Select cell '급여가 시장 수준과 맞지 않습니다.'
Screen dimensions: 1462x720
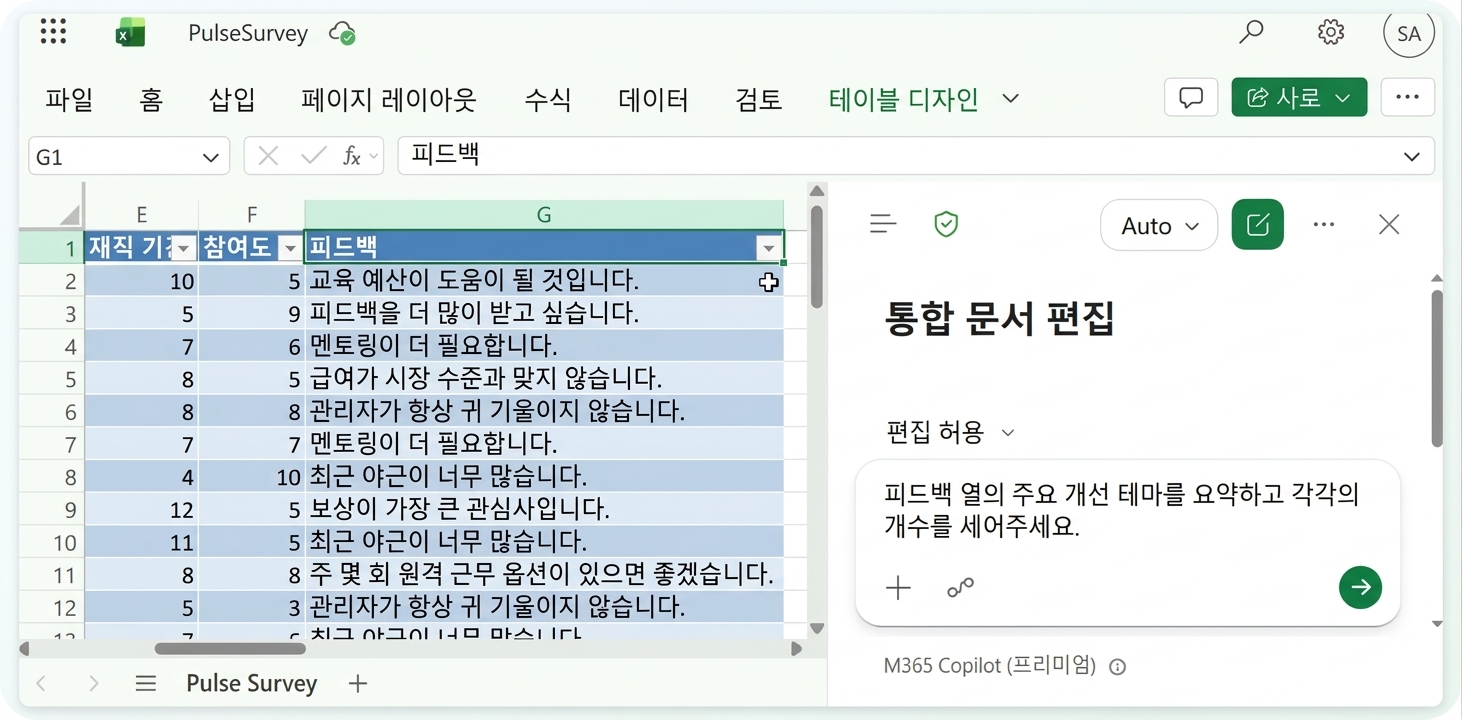pos(544,379)
